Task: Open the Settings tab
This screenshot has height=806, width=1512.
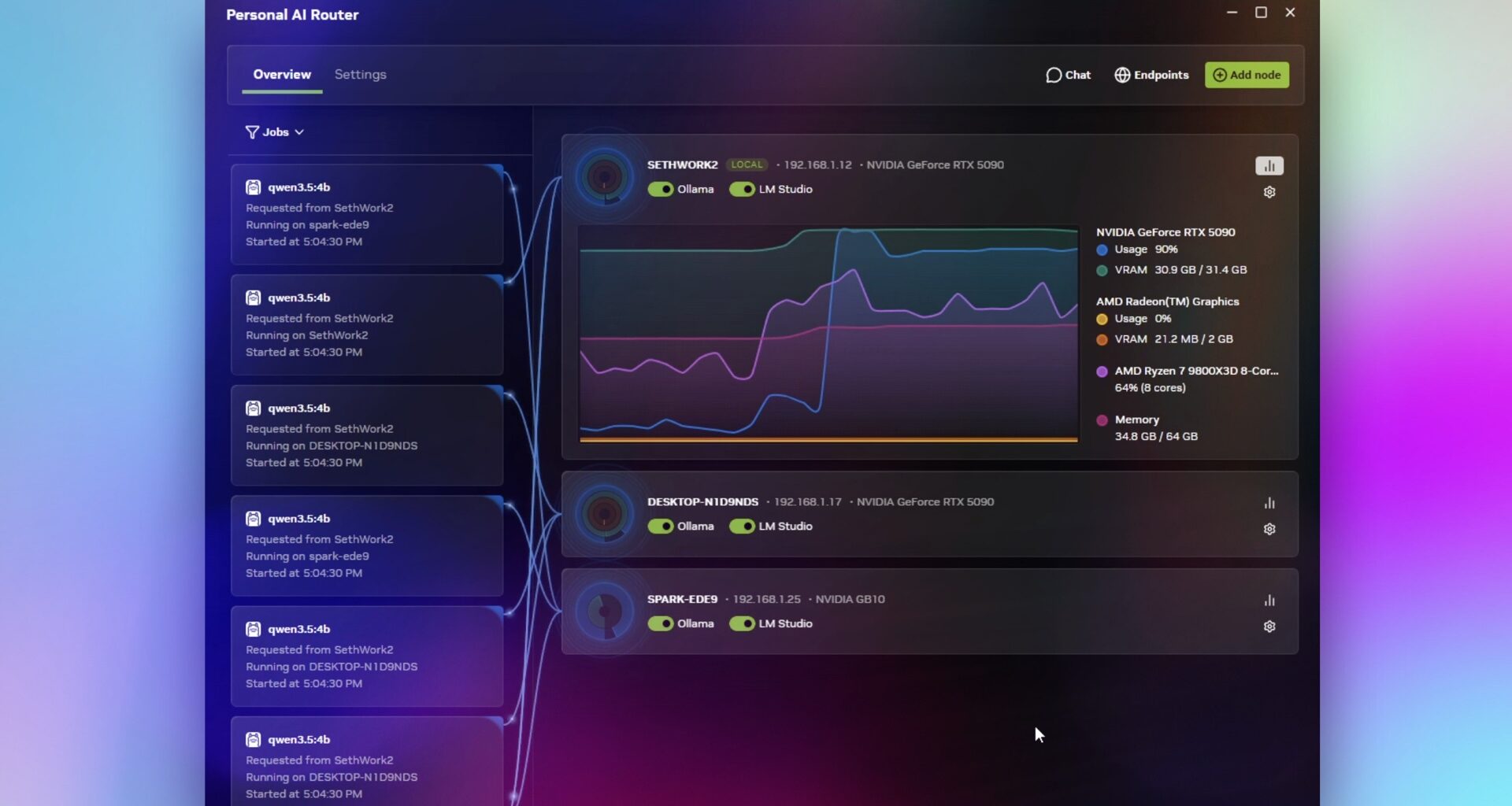Action: [360, 74]
